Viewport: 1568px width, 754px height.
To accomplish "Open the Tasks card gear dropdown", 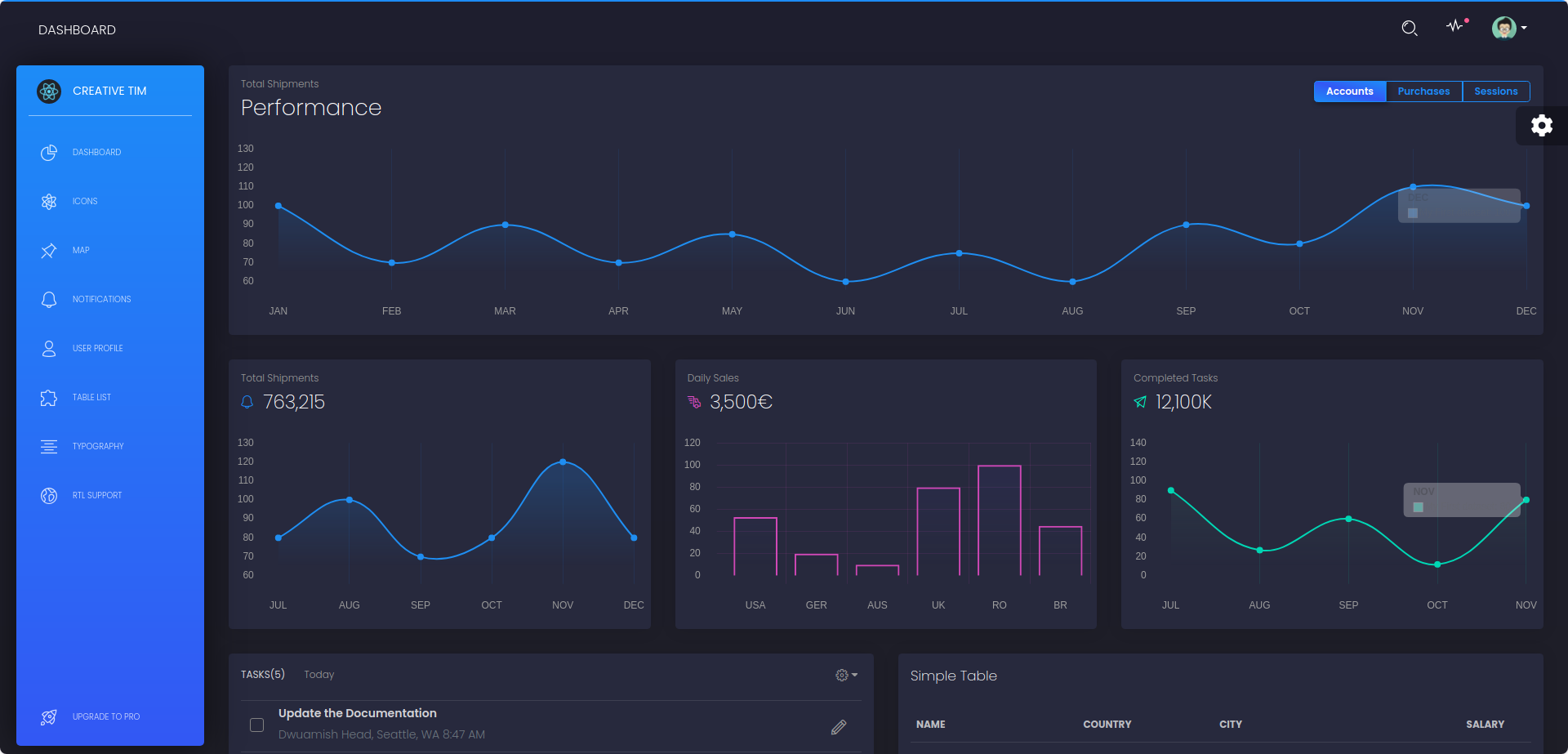I will (846, 675).
